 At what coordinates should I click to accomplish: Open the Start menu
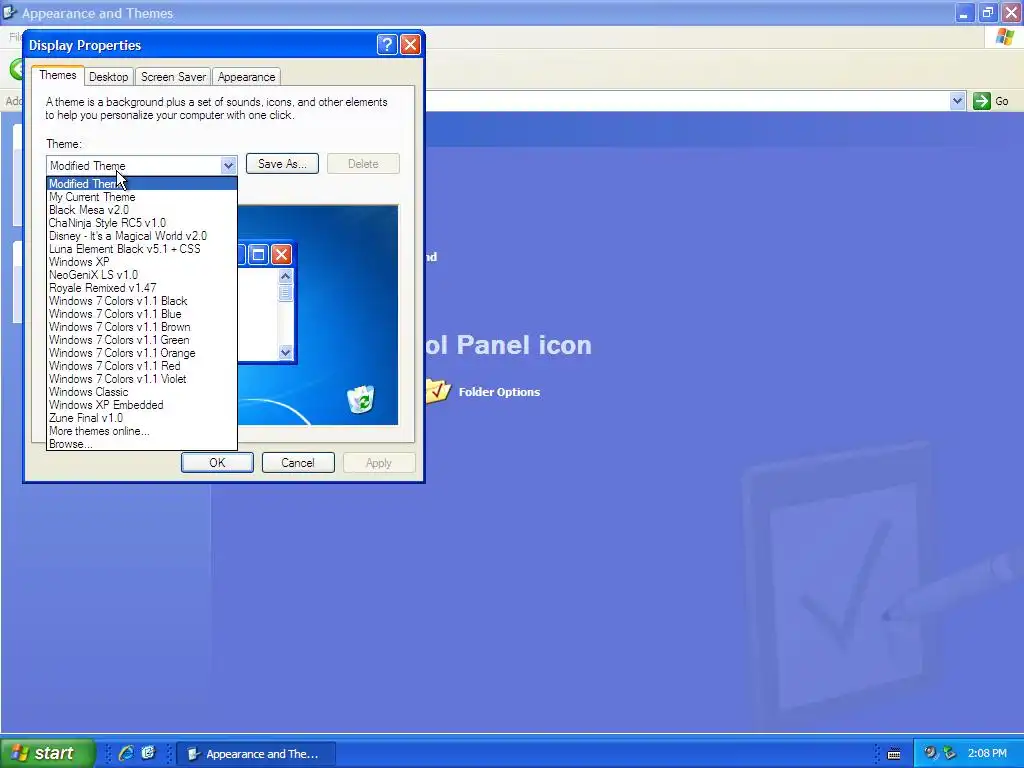48,753
